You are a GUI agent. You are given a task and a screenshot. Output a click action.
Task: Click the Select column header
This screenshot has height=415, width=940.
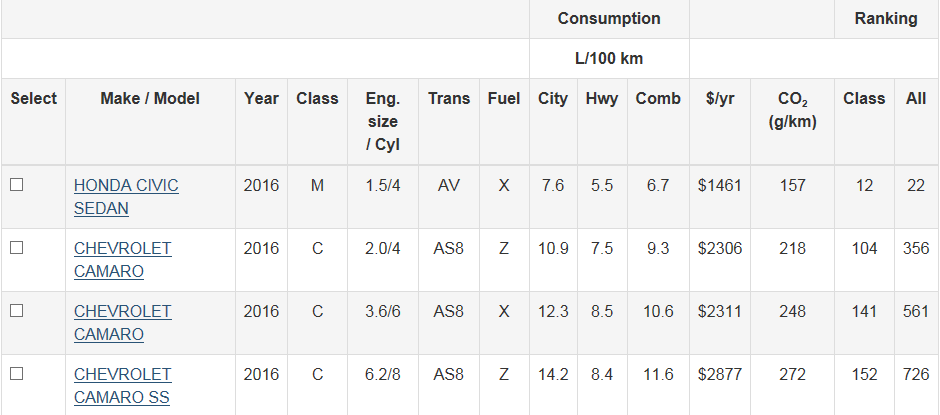click(x=34, y=99)
